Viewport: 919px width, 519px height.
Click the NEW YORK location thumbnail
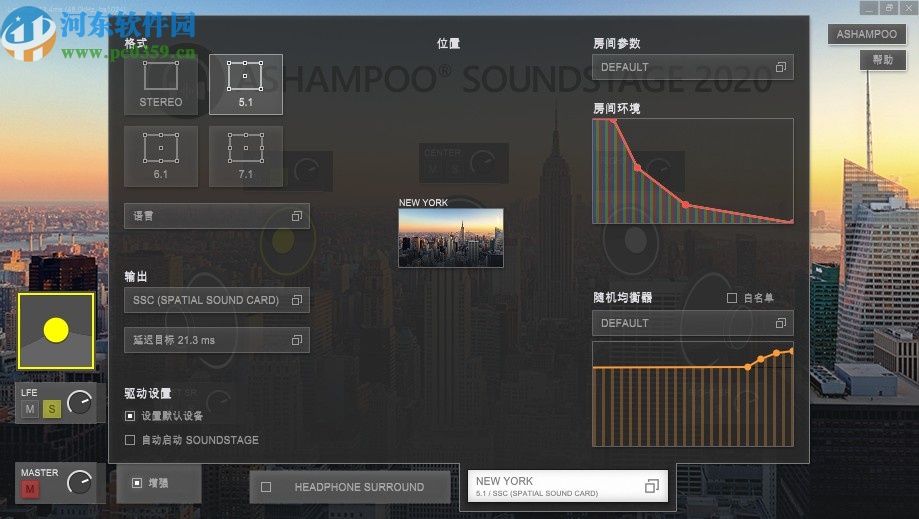coord(451,238)
